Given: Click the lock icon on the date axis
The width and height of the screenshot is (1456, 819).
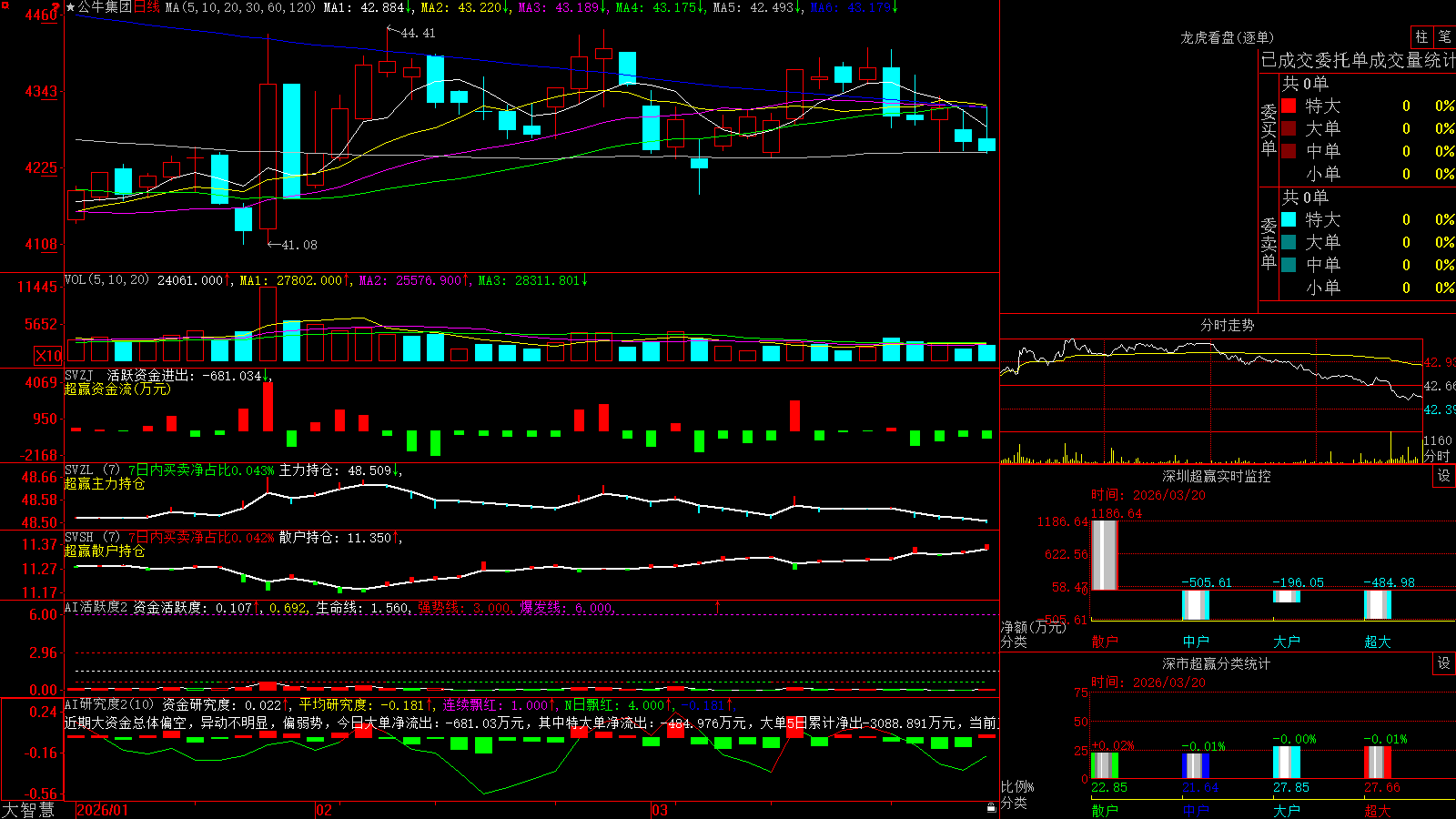Looking at the screenshot, I should coord(992,808).
